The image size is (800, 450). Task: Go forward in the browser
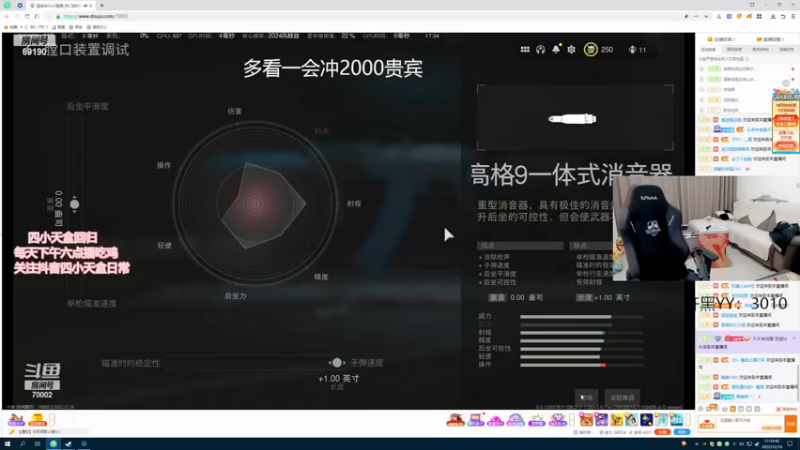pos(17,16)
